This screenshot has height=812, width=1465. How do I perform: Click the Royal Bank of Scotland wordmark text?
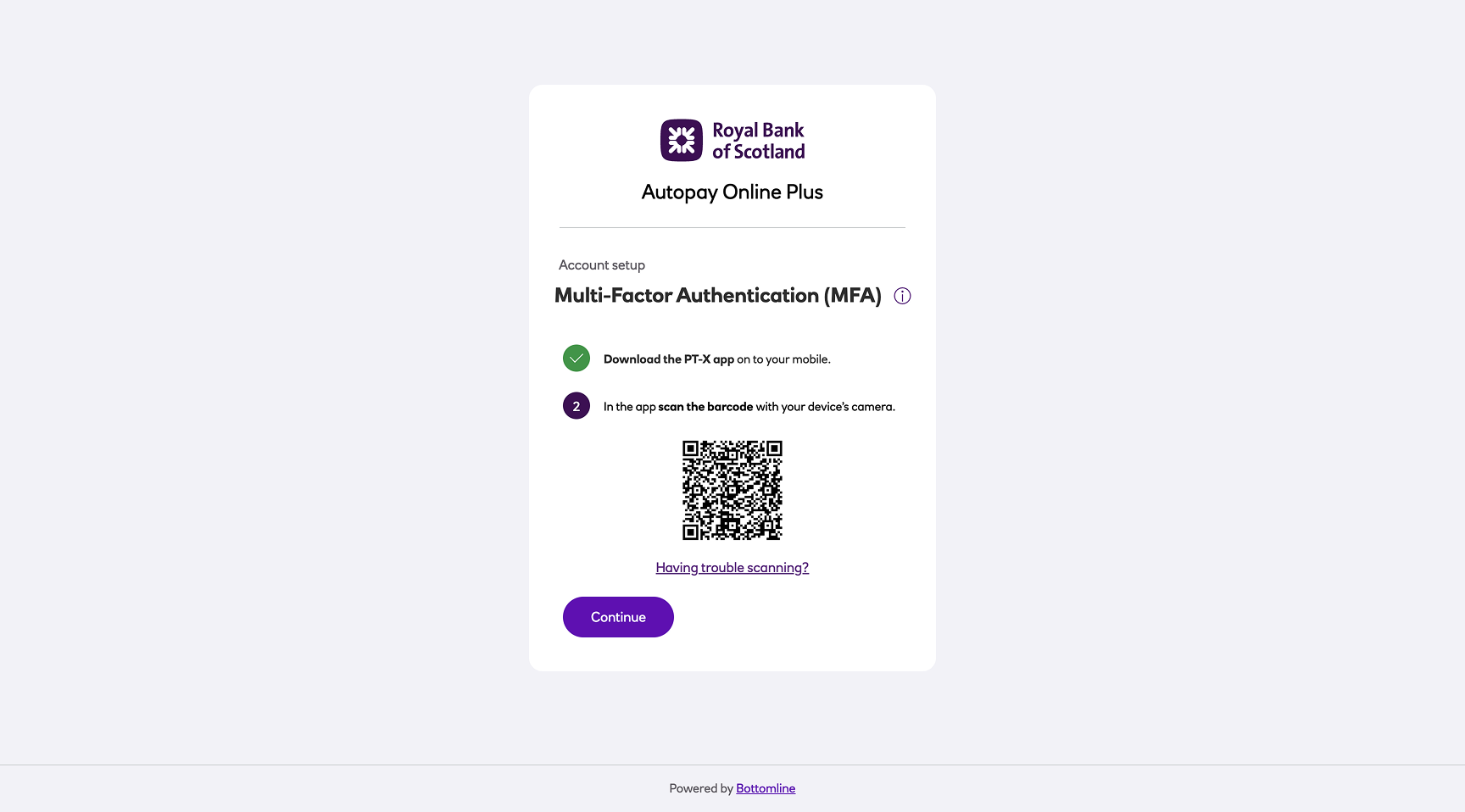(759, 141)
